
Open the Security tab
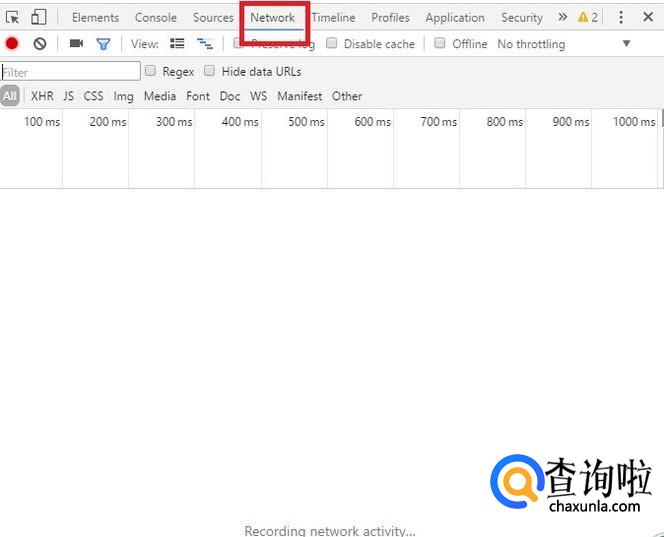click(x=522, y=17)
